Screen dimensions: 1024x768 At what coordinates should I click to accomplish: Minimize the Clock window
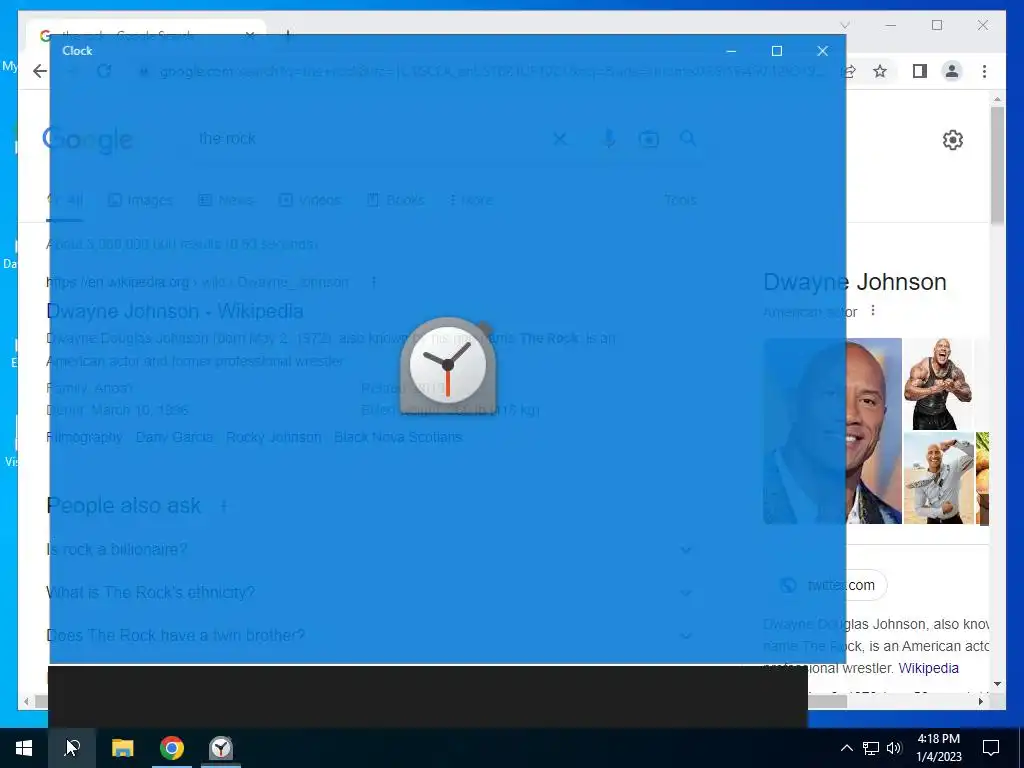click(x=731, y=51)
